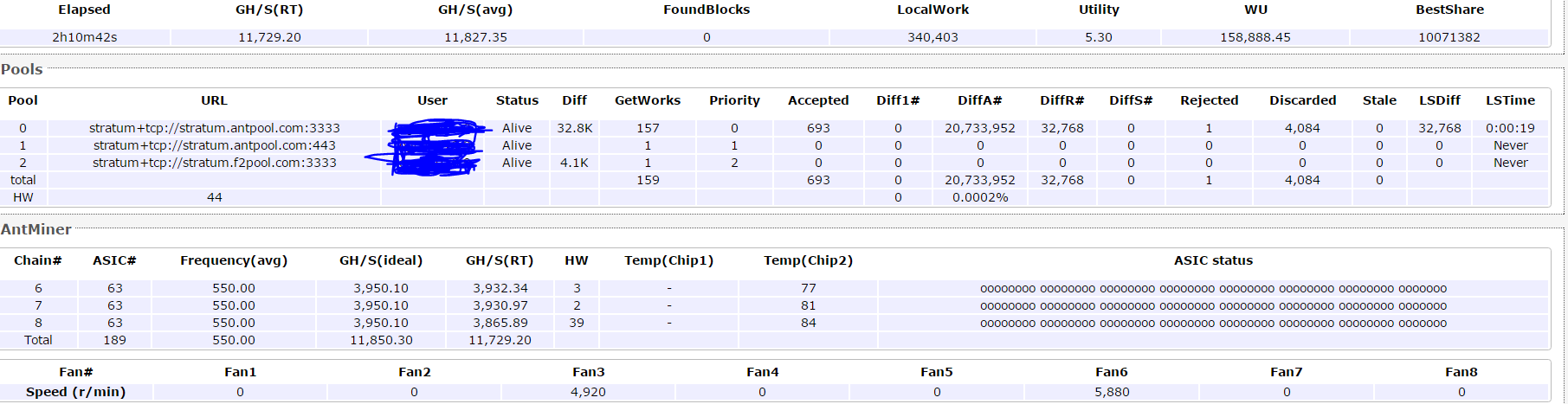Click the FoundBlocks column header

pos(706,10)
